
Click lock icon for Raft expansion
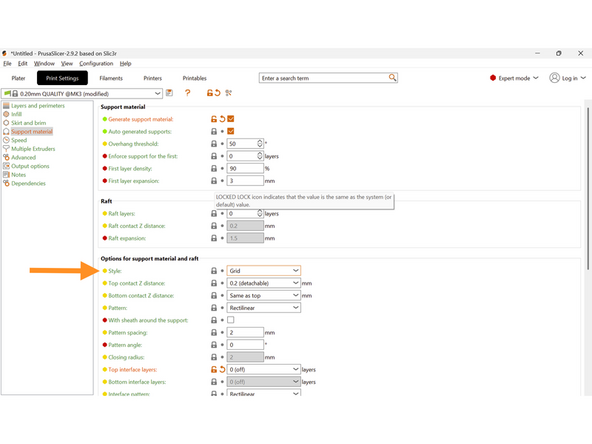tap(214, 238)
